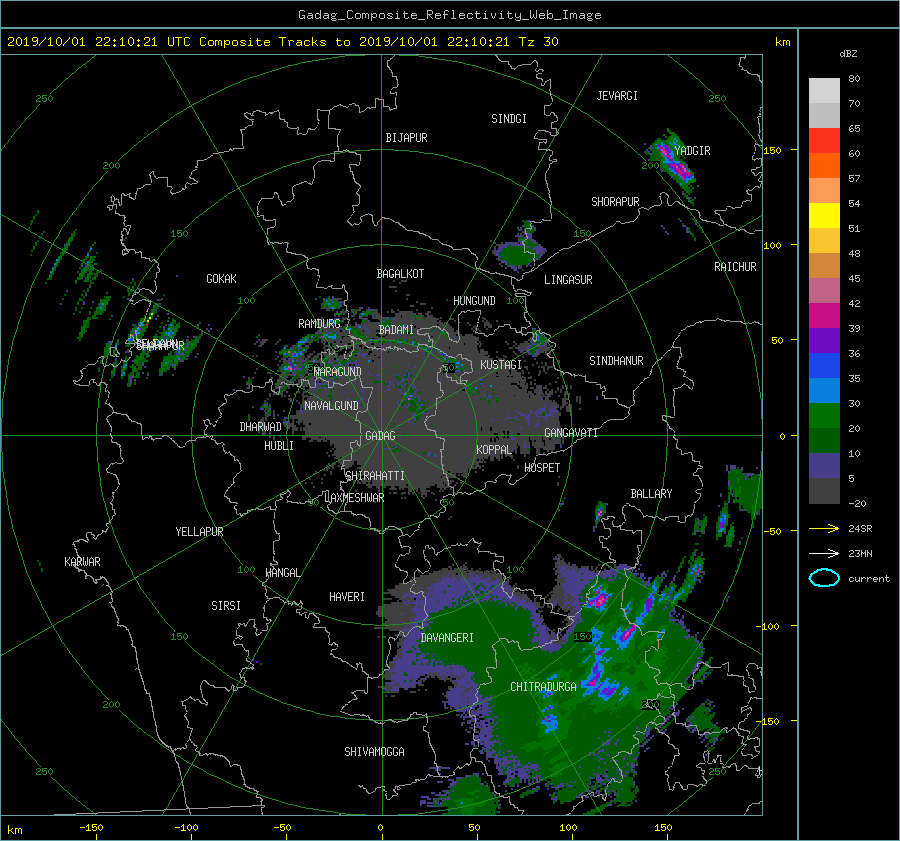
Task: Click the yellow 24SR arrow legend icon
Action: click(824, 528)
